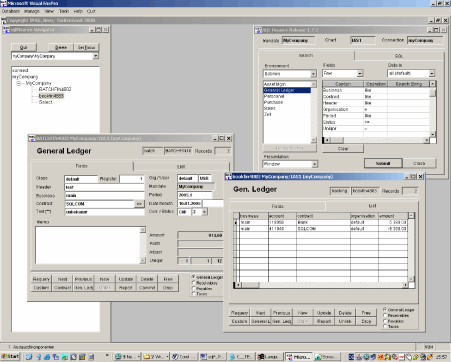Image resolution: width=451 pixels, height=362 pixels.
Task: Open the Fields dropdown showing Few
Action: 360,73
